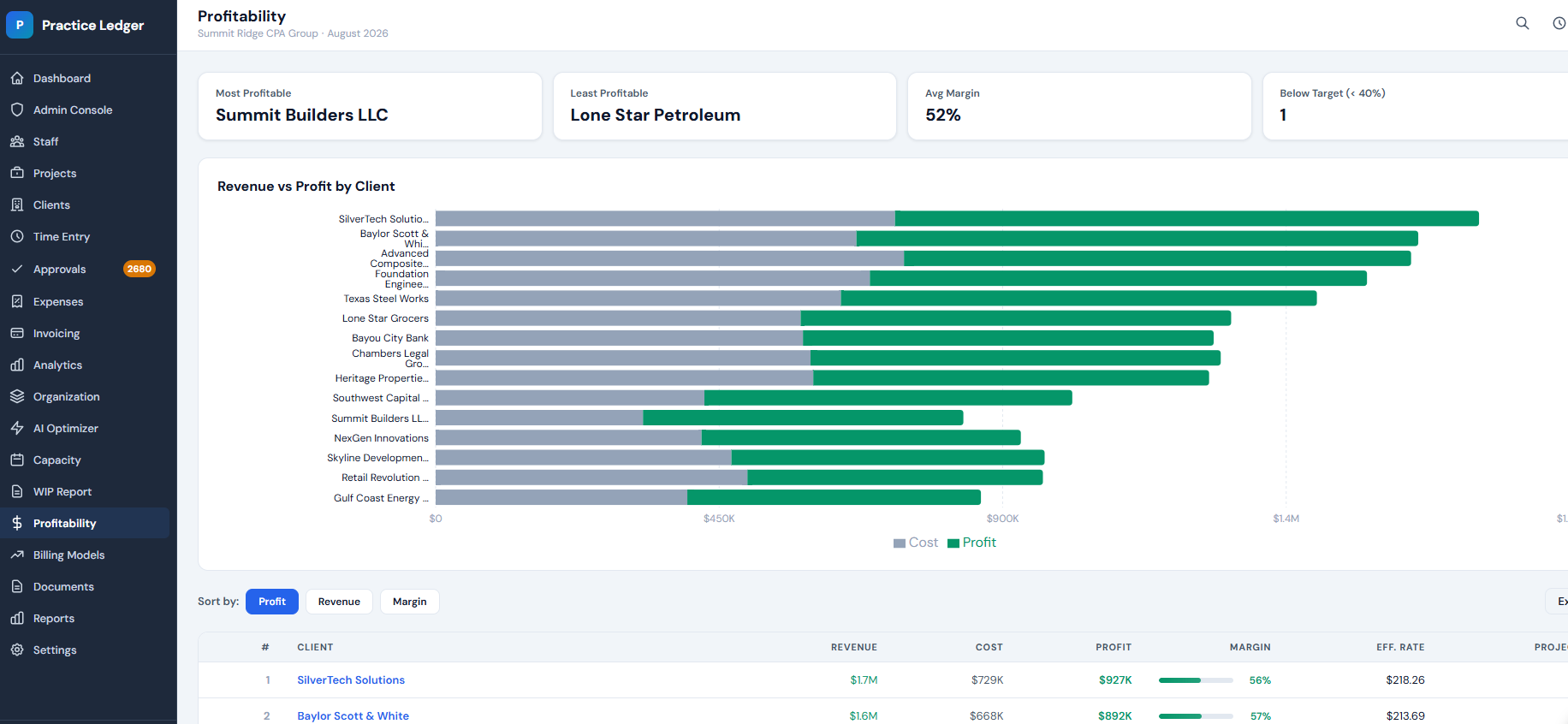Image resolution: width=1568 pixels, height=724 pixels.
Task: Click the Clients building icon
Action: coord(17,205)
